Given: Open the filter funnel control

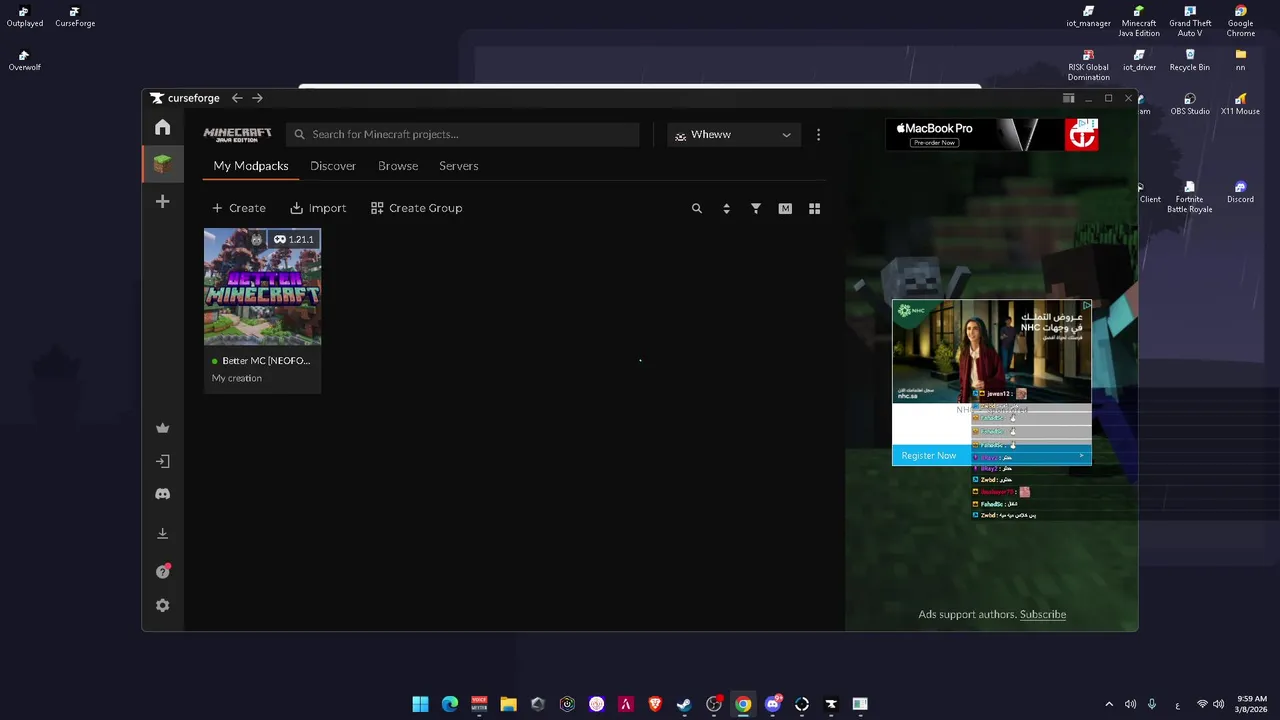Looking at the screenshot, I should click(756, 208).
